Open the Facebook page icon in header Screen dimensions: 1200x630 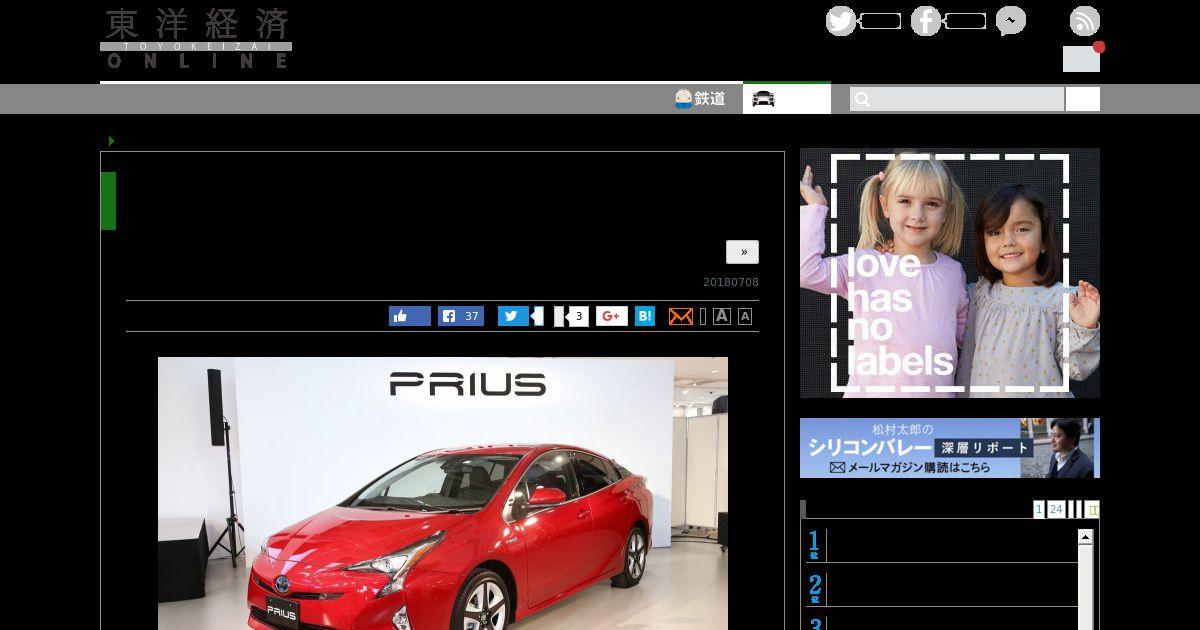pos(925,21)
